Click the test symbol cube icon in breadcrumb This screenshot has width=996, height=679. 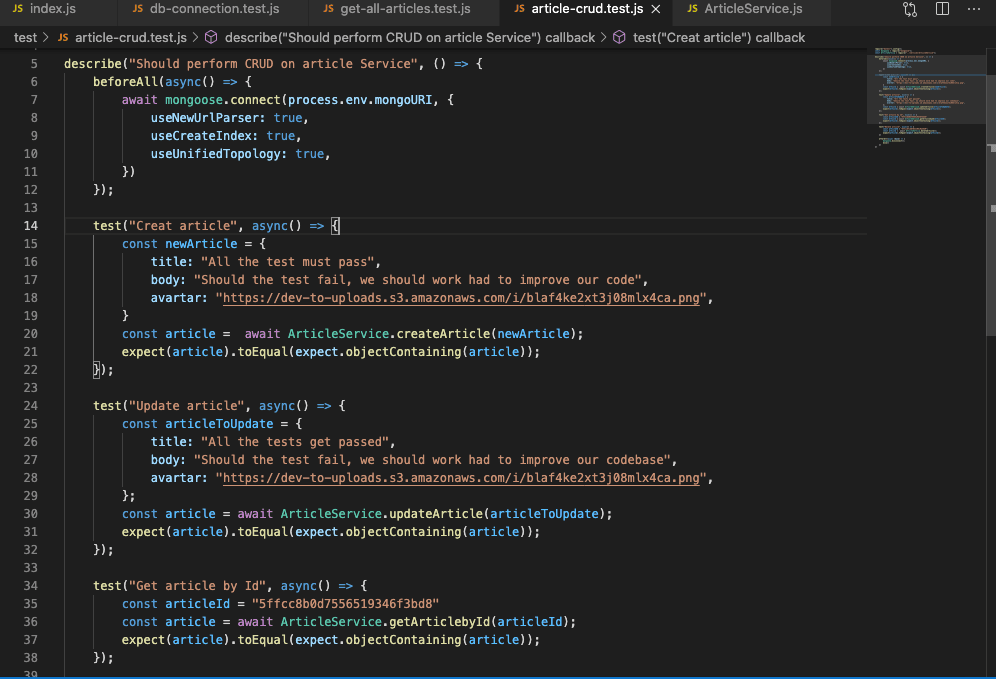pos(619,38)
